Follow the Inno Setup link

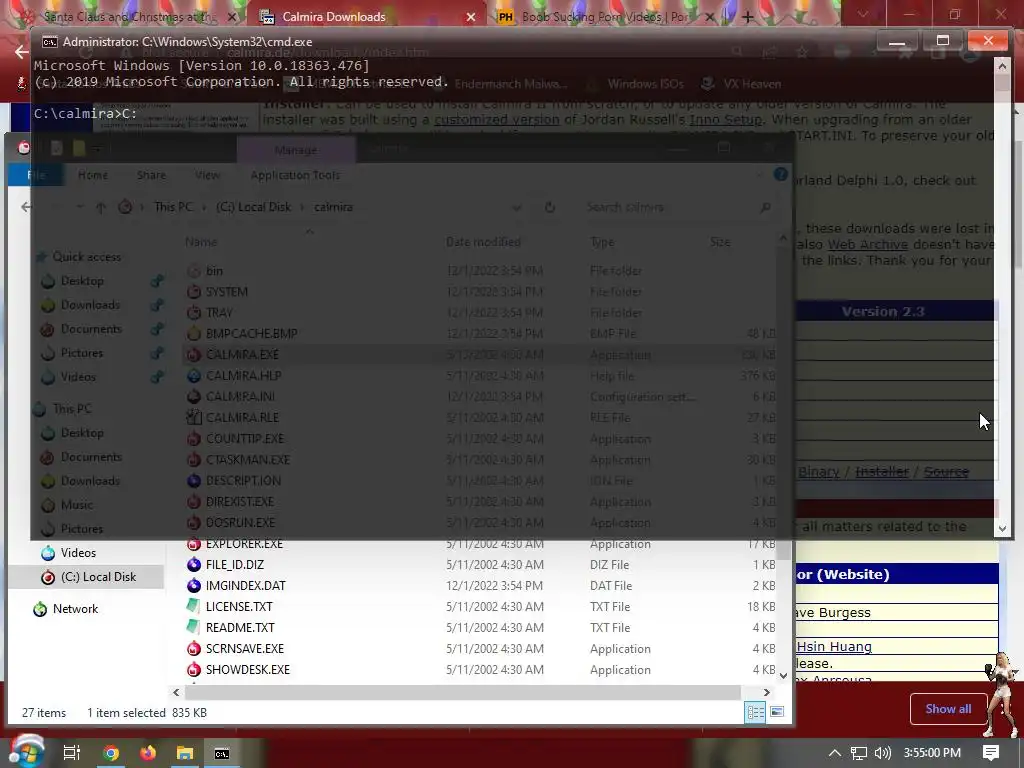pyautogui.click(x=726, y=120)
